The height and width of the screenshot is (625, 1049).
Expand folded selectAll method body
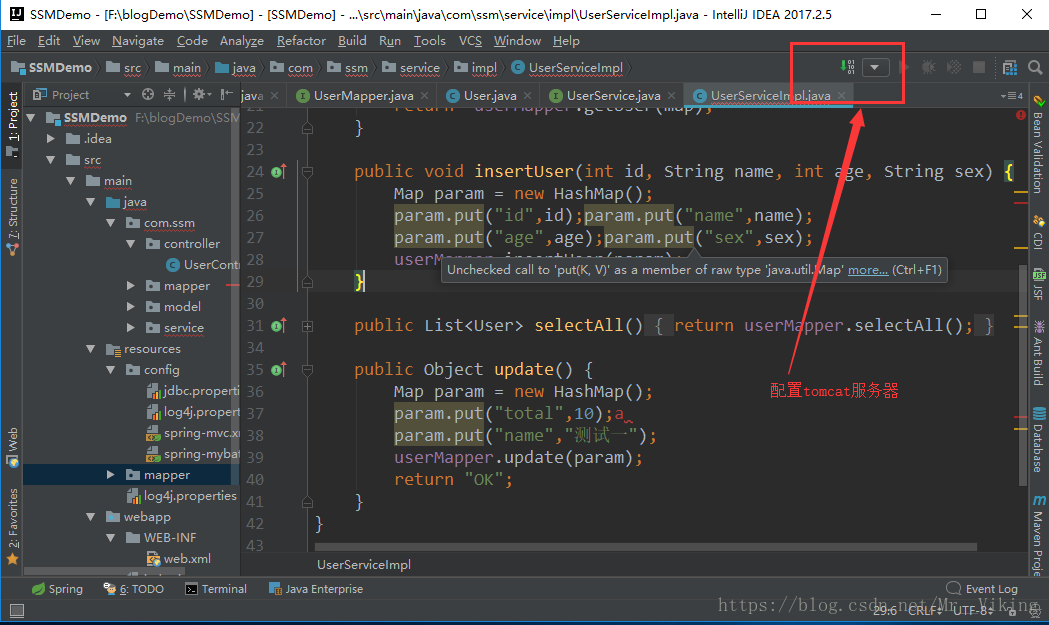pos(308,327)
